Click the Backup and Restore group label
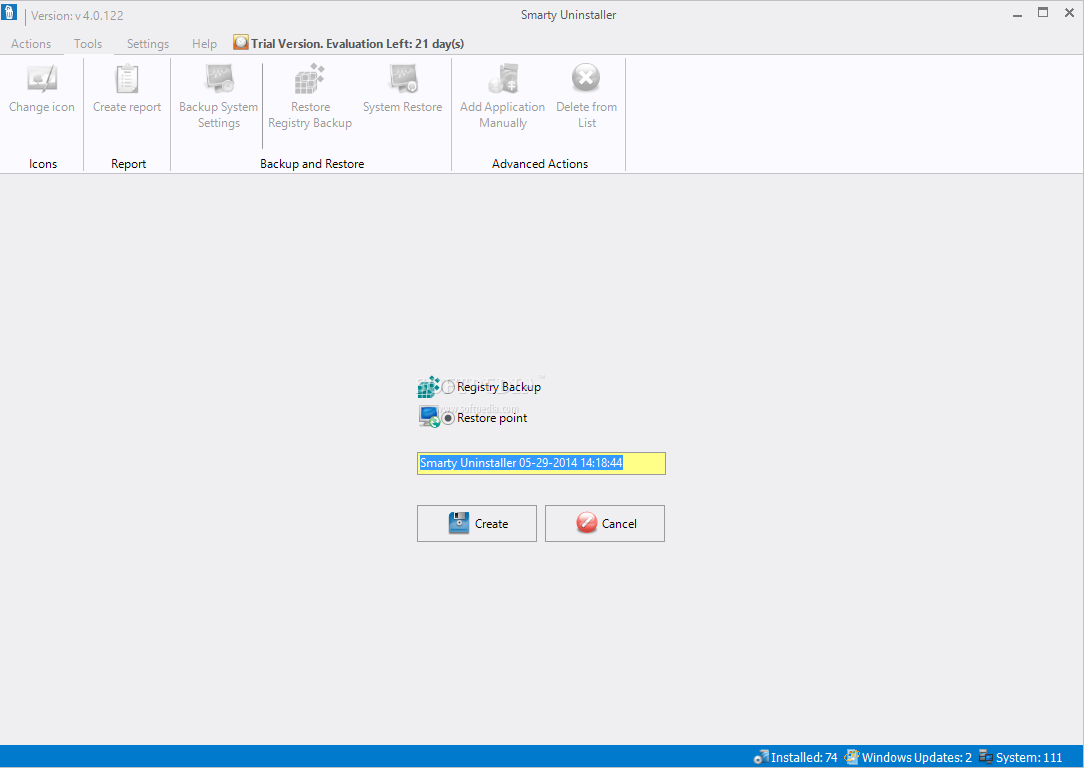This screenshot has height=768, width=1084. 312,164
